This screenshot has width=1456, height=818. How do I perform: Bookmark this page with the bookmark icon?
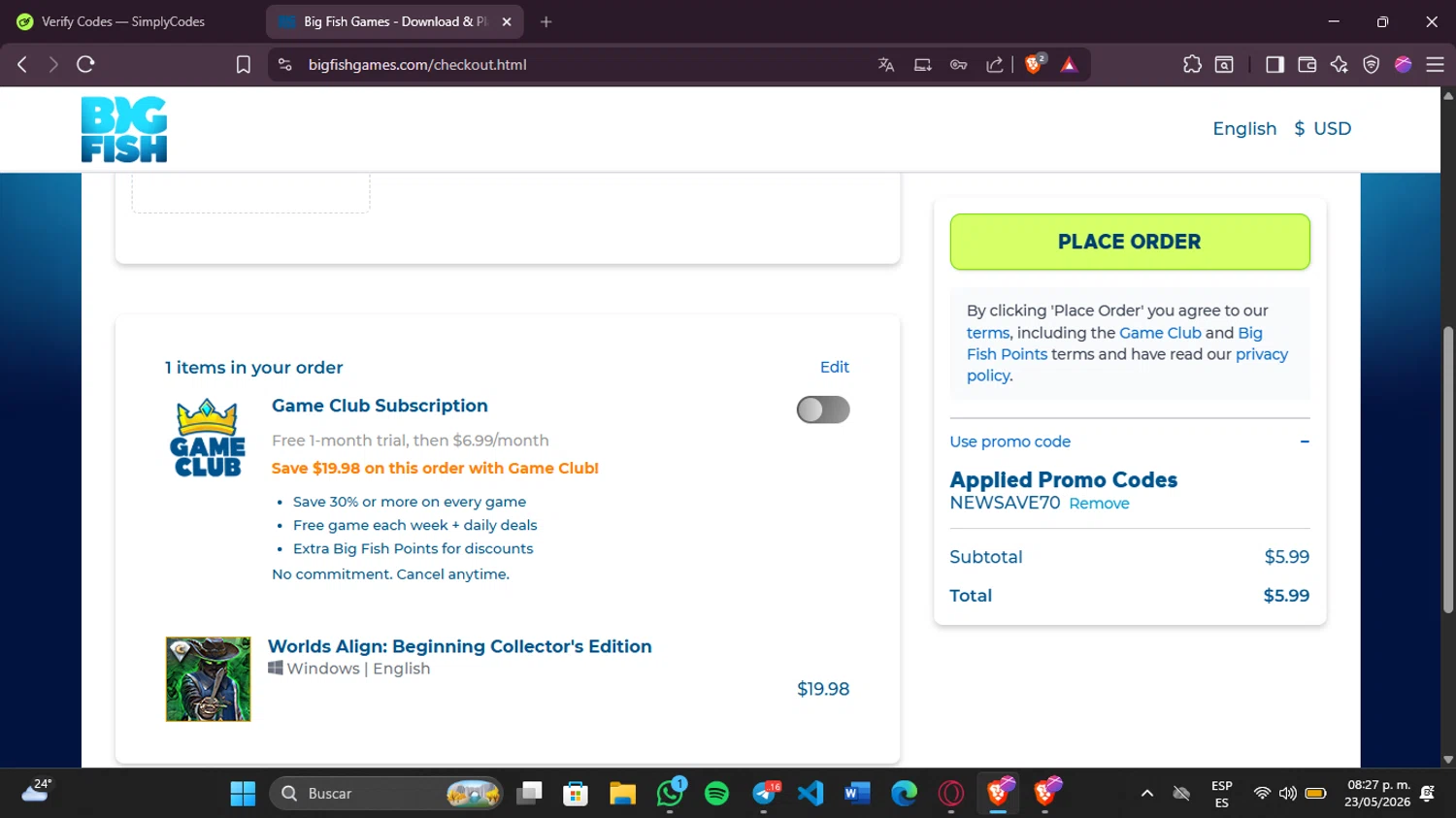pos(243,65)
